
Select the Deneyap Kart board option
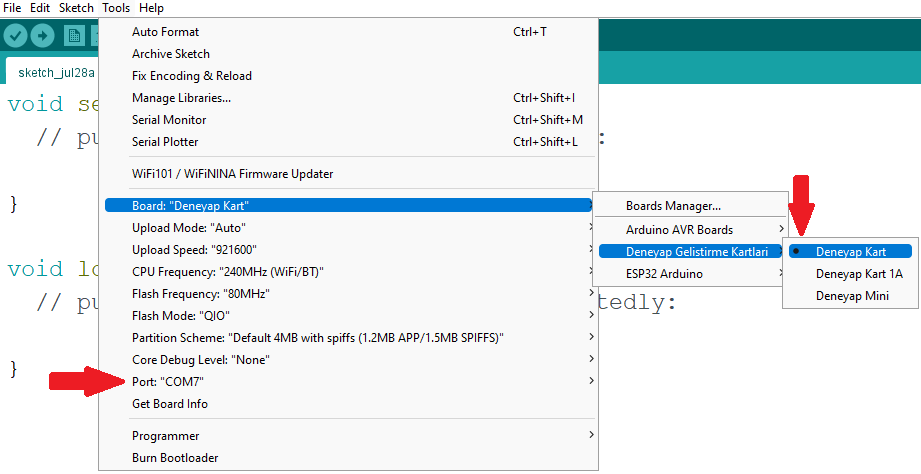point(851,251)
